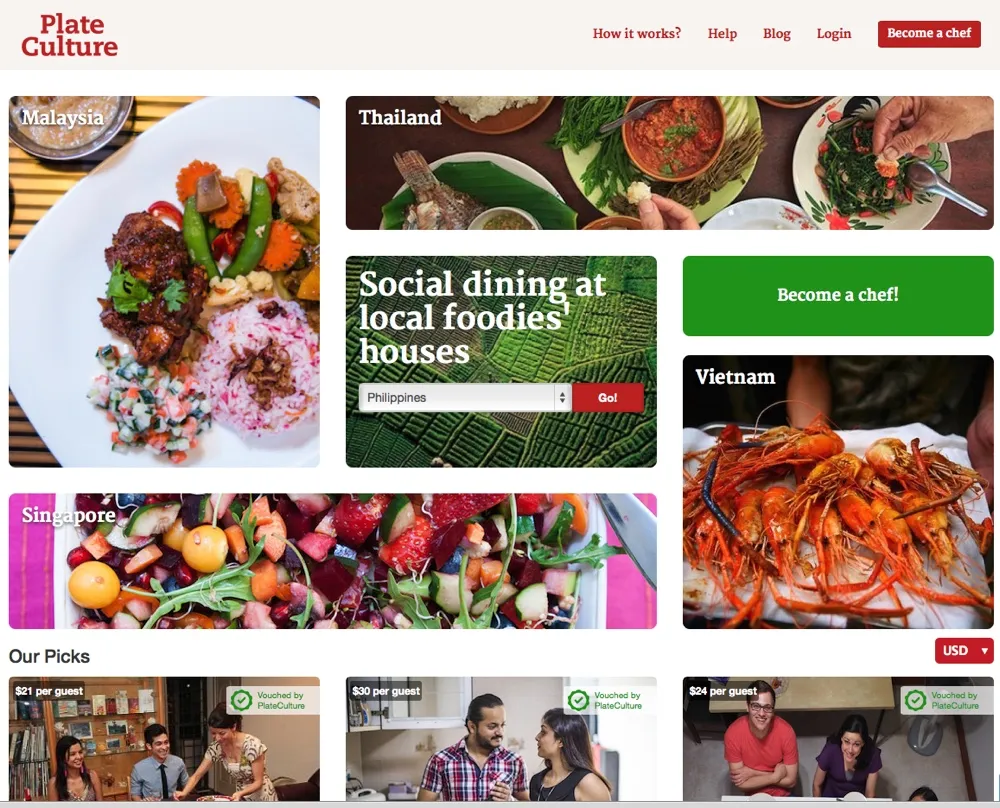Open the Malaysia food tile
The width and height of the screenshot is (1000, 808).
pyautogui.click(x=164, y=281)
